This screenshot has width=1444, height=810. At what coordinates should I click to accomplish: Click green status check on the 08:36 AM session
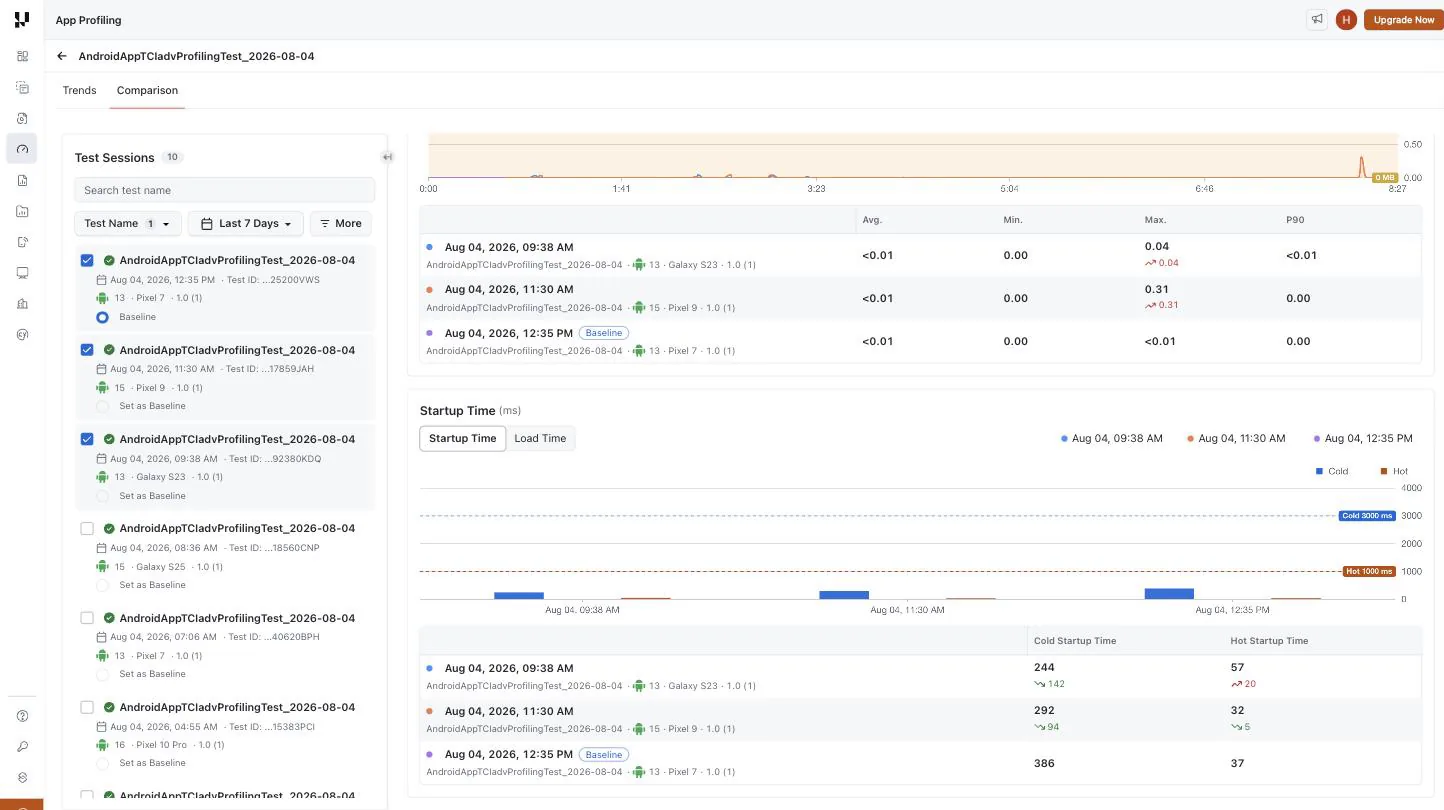pos(109,528)
